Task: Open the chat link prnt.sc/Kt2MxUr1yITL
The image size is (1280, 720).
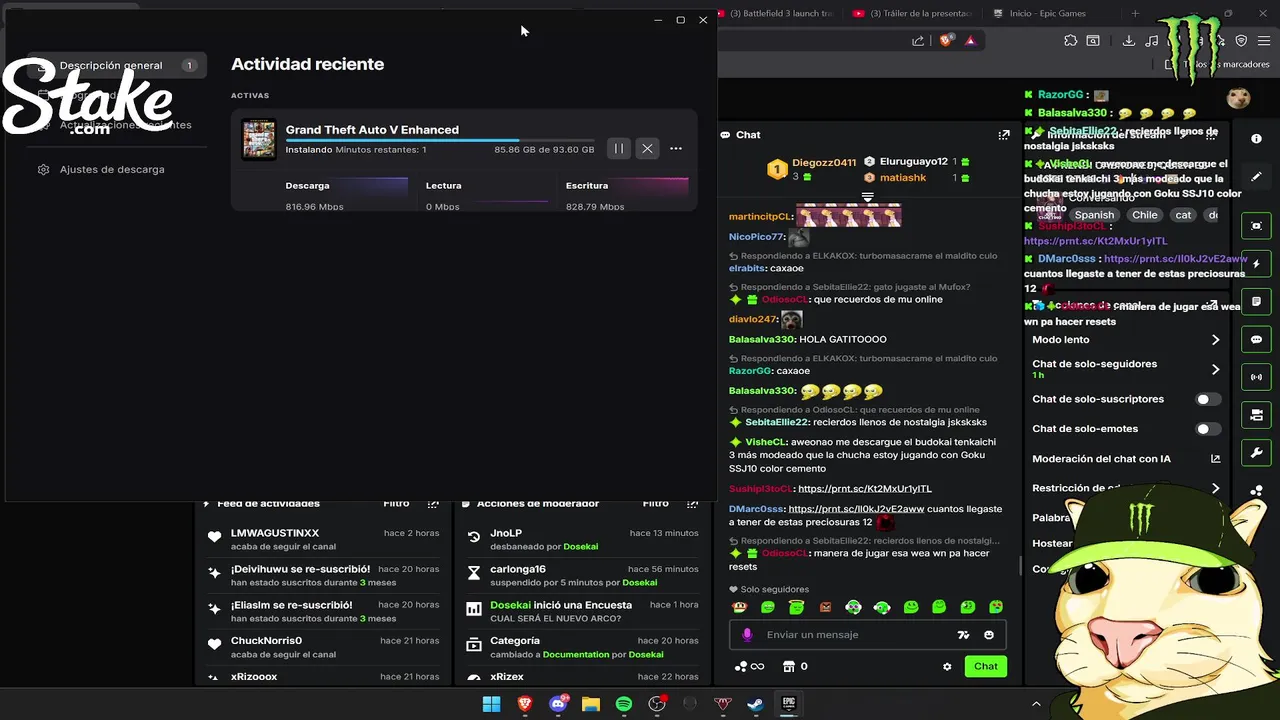Action: click(x=865, y=489)
